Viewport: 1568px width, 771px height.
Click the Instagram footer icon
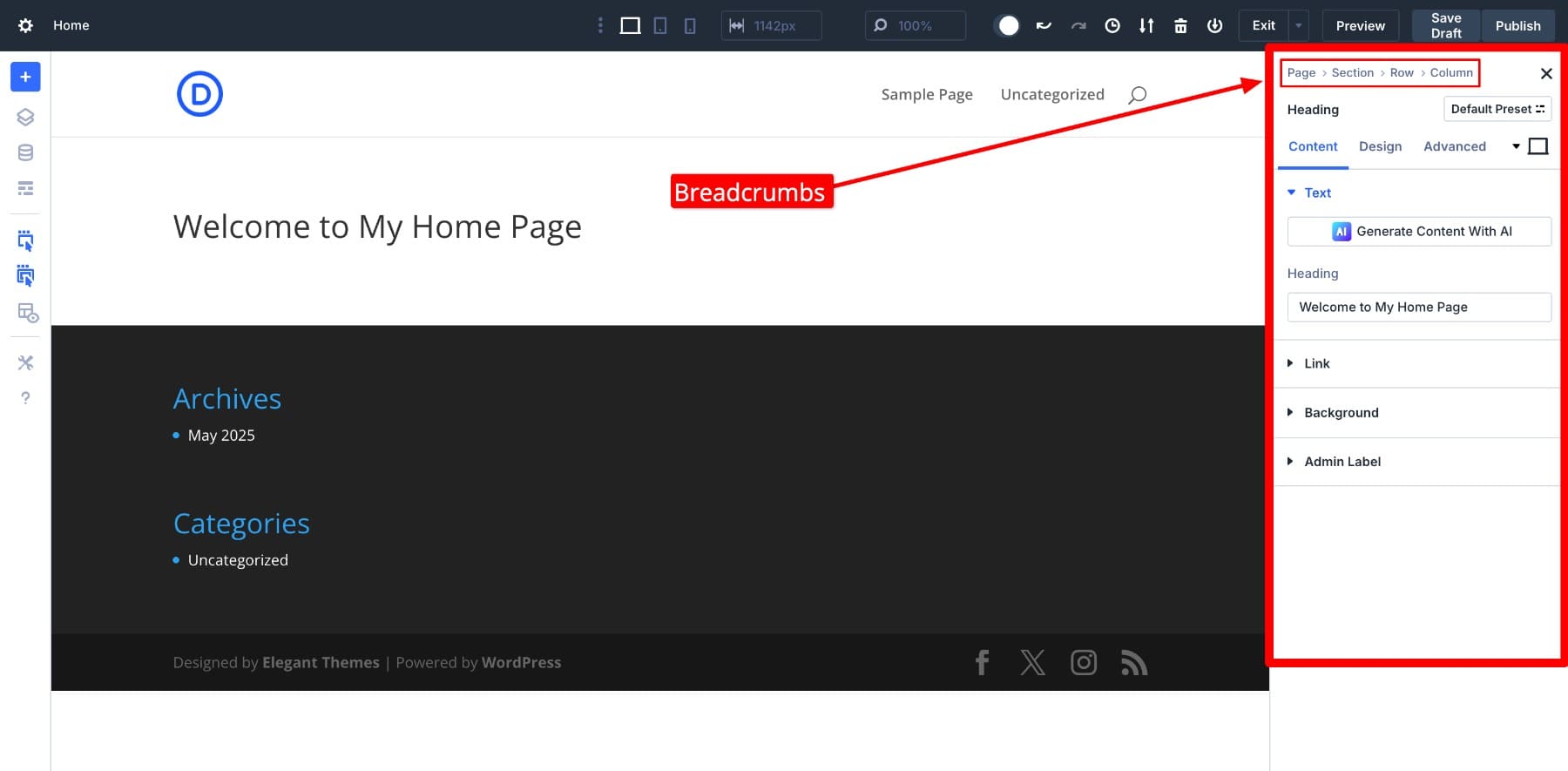click(x=1083, y=662)
